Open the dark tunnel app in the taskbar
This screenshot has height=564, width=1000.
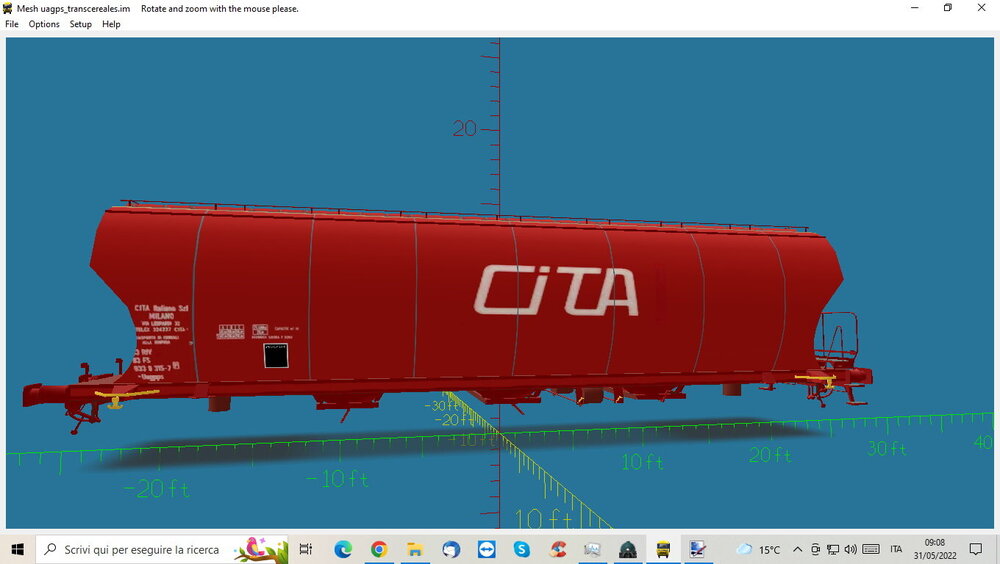tap(628, 549)
